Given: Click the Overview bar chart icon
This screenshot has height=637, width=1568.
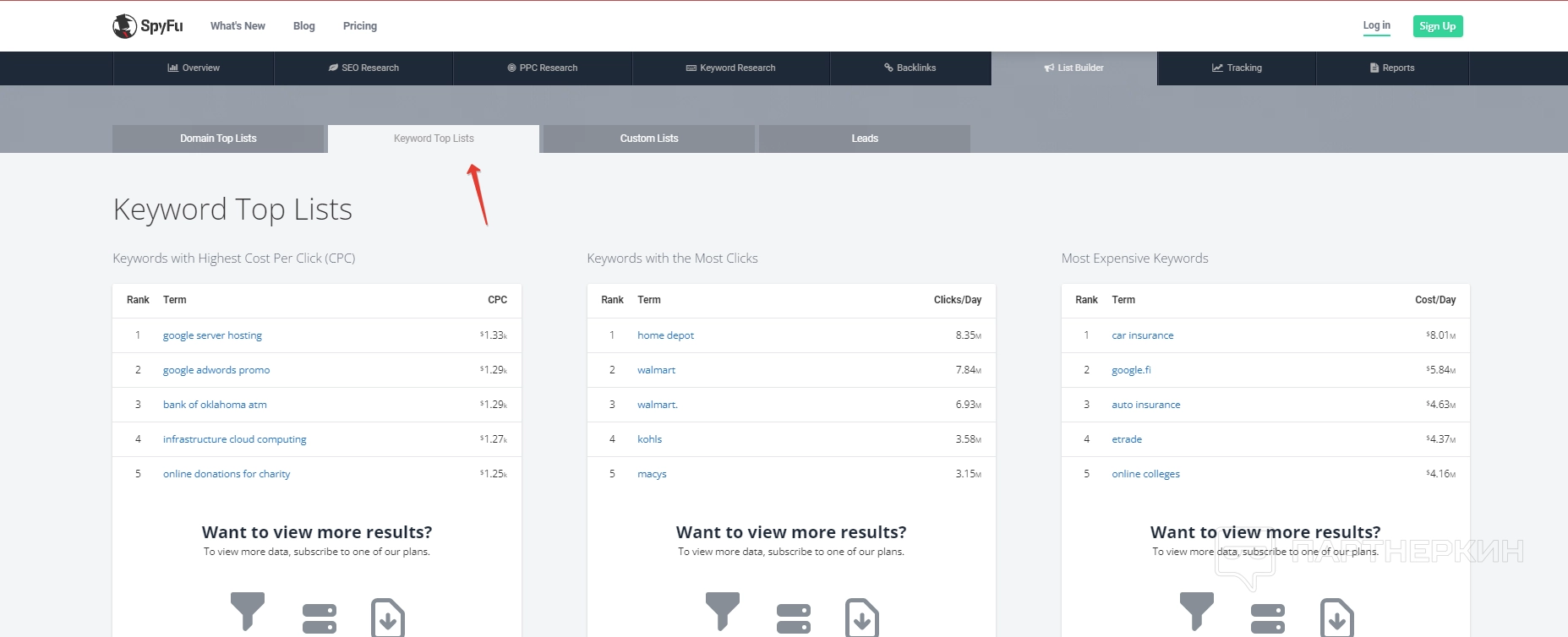Looking at the screenshot, I should (x=173, y=68).
